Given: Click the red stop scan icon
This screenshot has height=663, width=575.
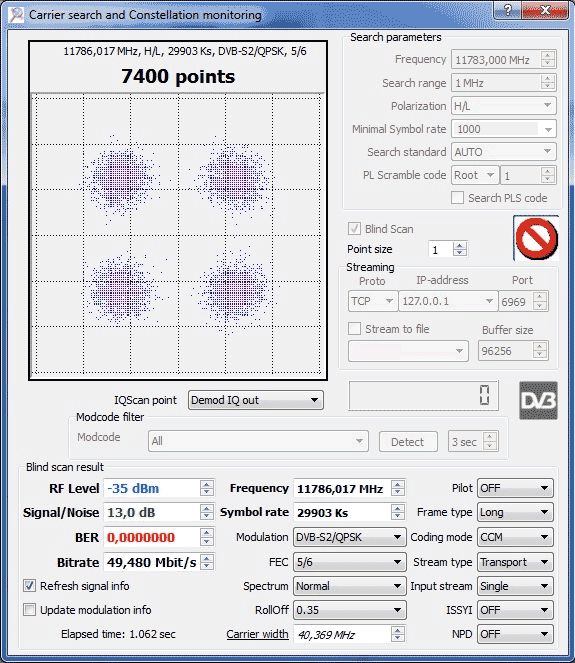Looking at the screenshot, I should click(x=536, y=238).
